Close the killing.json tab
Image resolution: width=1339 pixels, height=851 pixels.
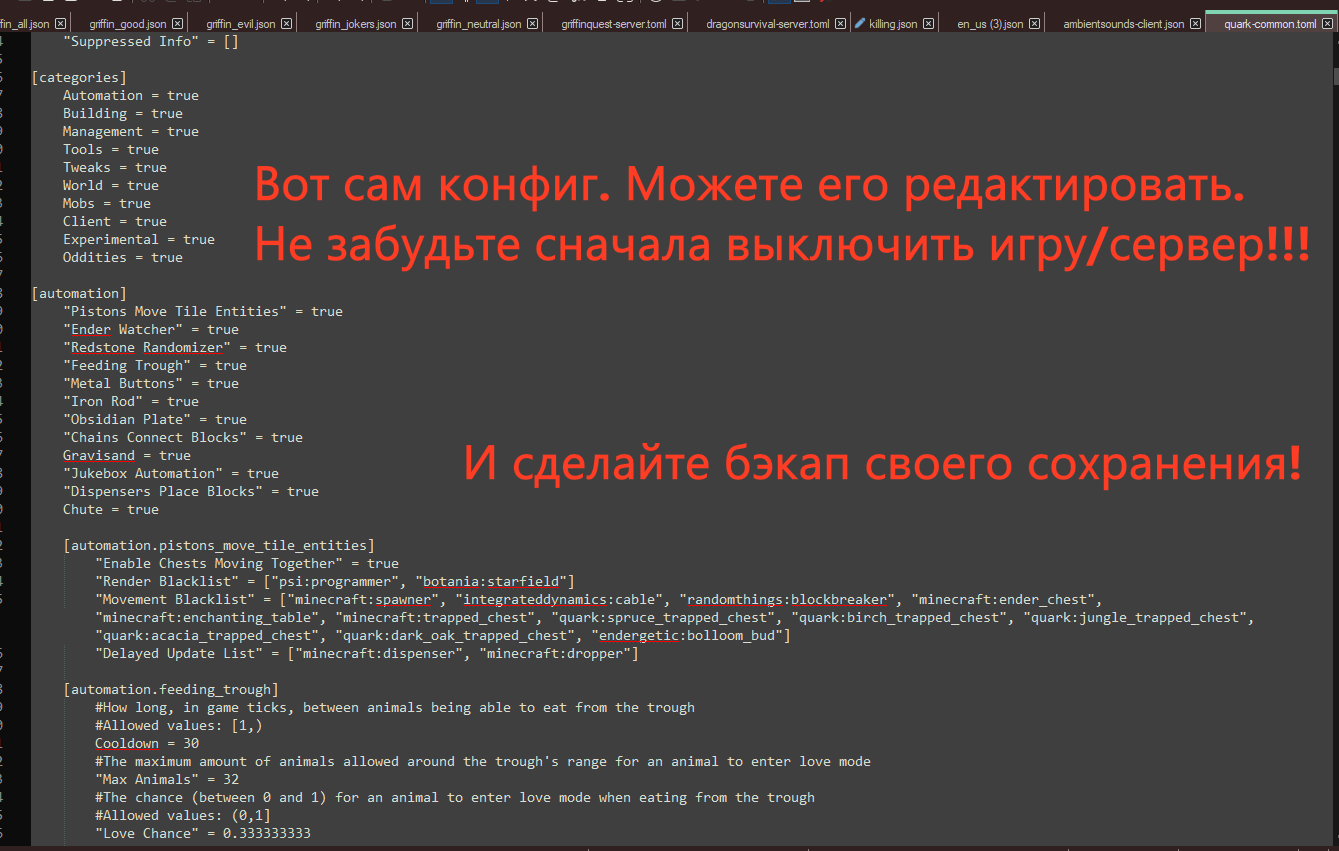pos(929,23)
